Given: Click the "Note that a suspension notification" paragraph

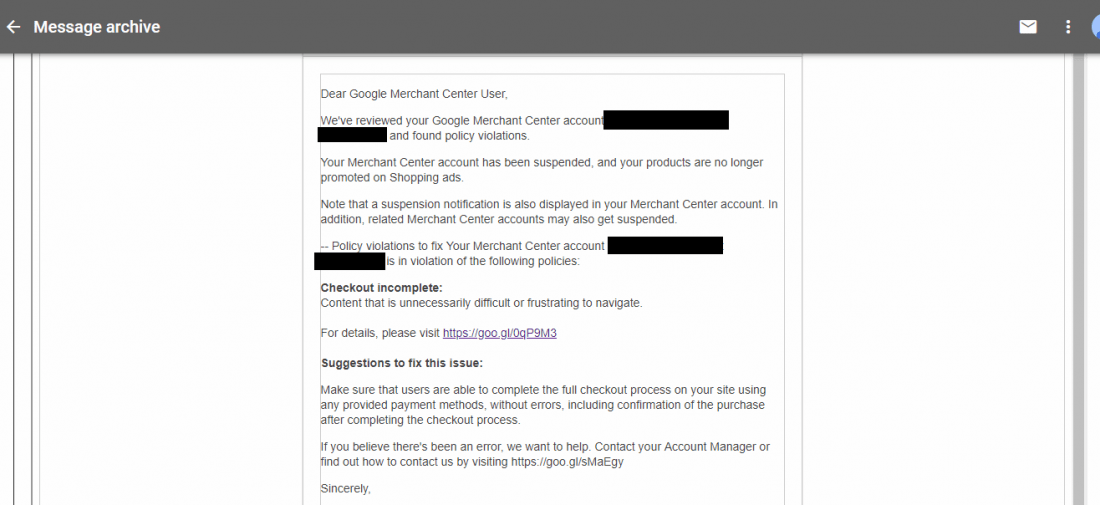Looking at the screenshot, I should pyautogui.click(x=549, y=212).
